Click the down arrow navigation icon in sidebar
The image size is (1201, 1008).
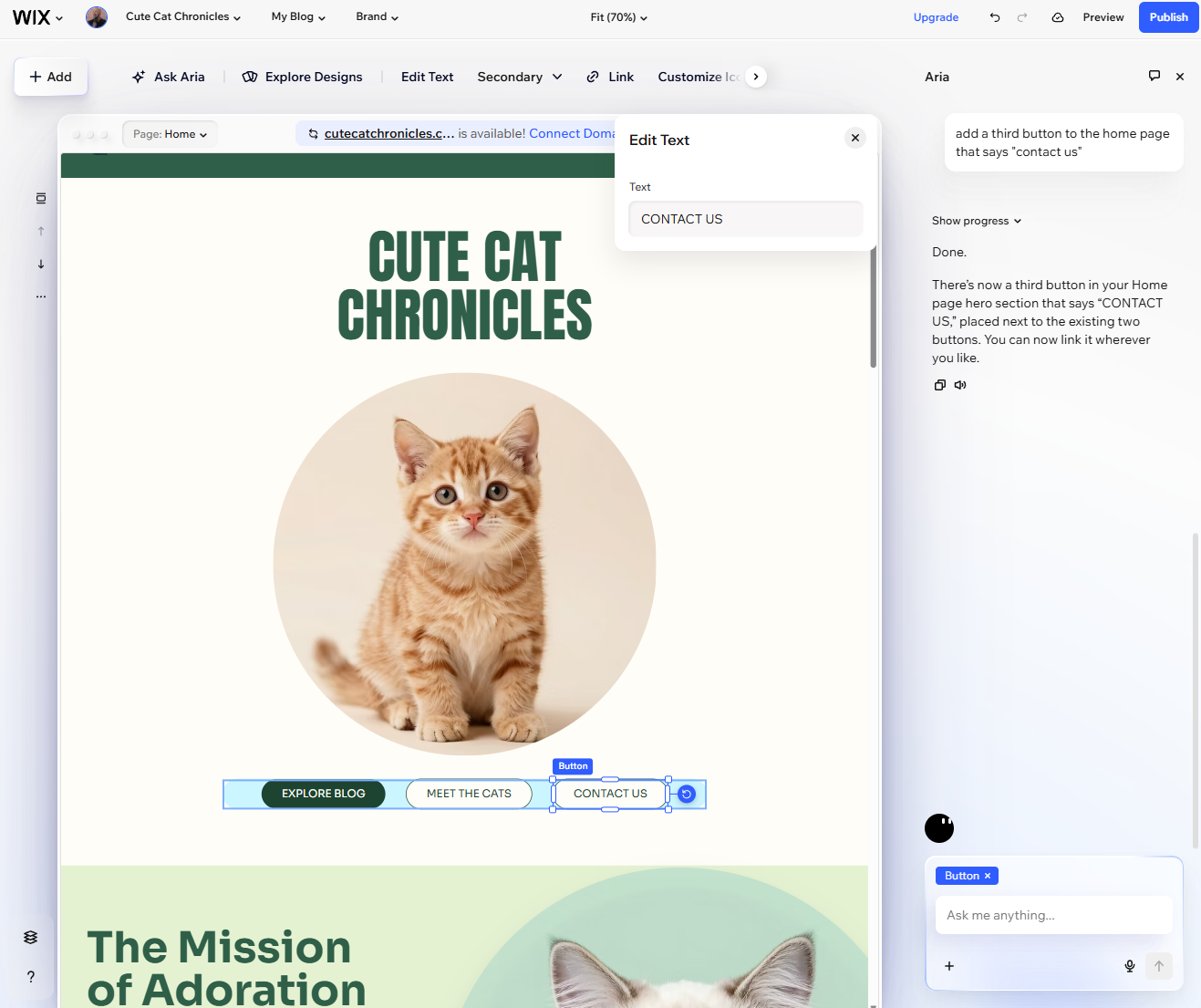40,264
